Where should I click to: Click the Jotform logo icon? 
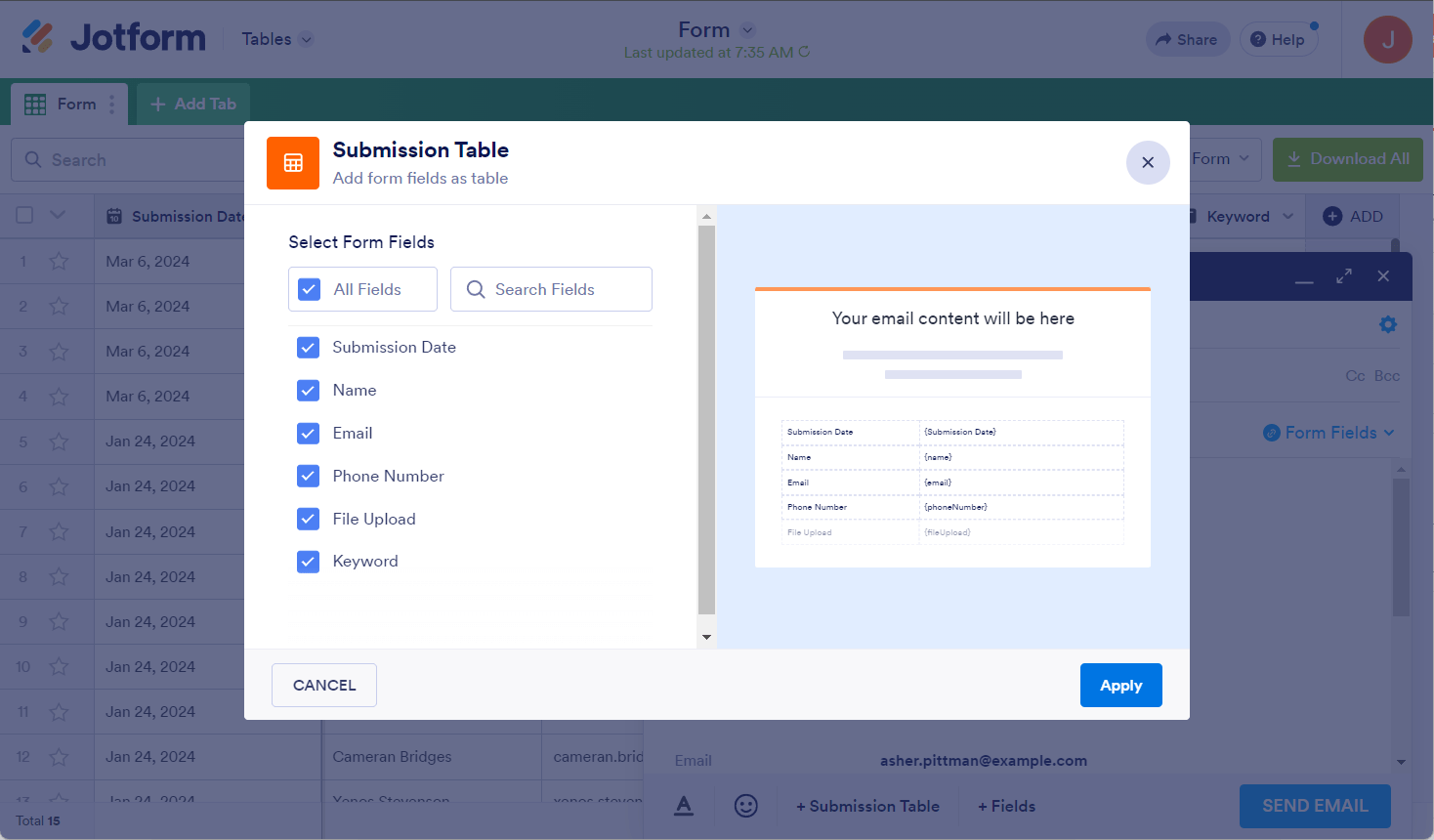pyautogui.click(x=38, y=37)
